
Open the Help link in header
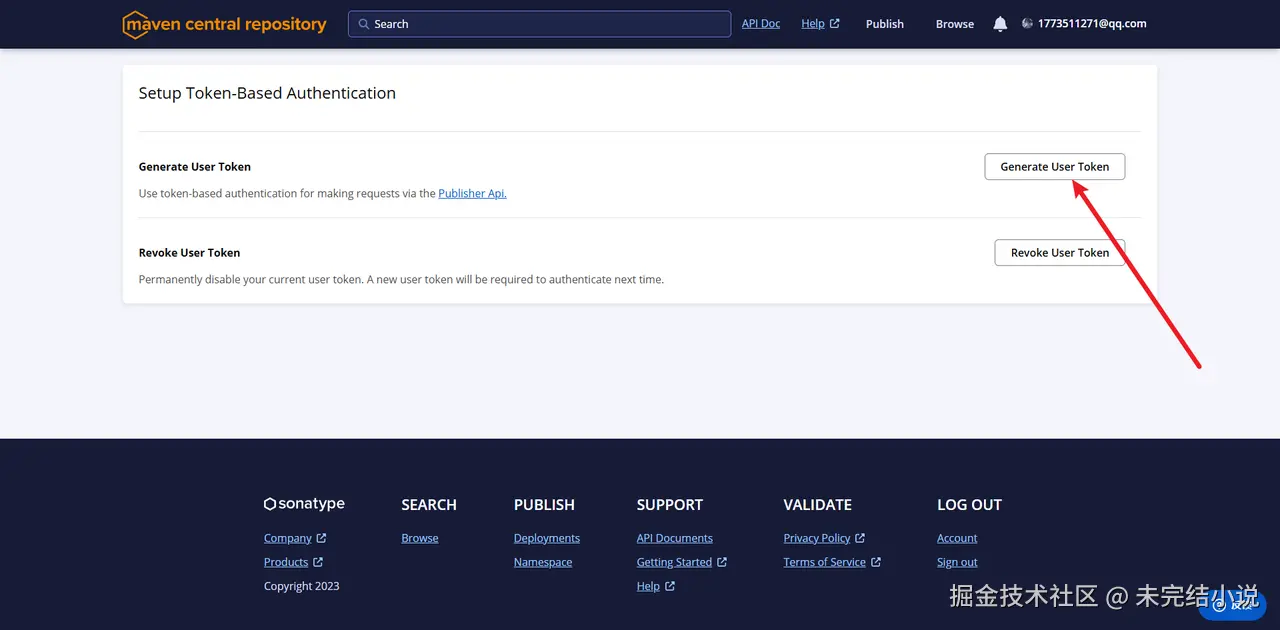tap(813, 24)
